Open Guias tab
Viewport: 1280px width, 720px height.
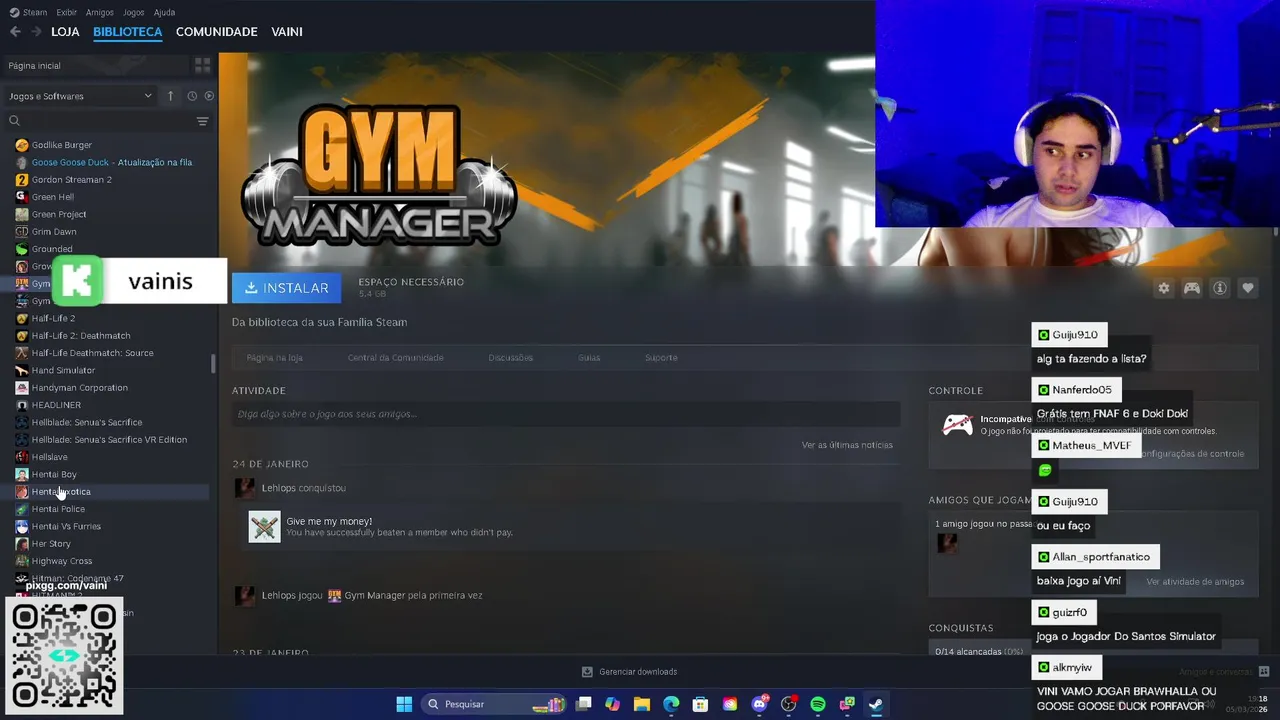click(x=589, y=357)
